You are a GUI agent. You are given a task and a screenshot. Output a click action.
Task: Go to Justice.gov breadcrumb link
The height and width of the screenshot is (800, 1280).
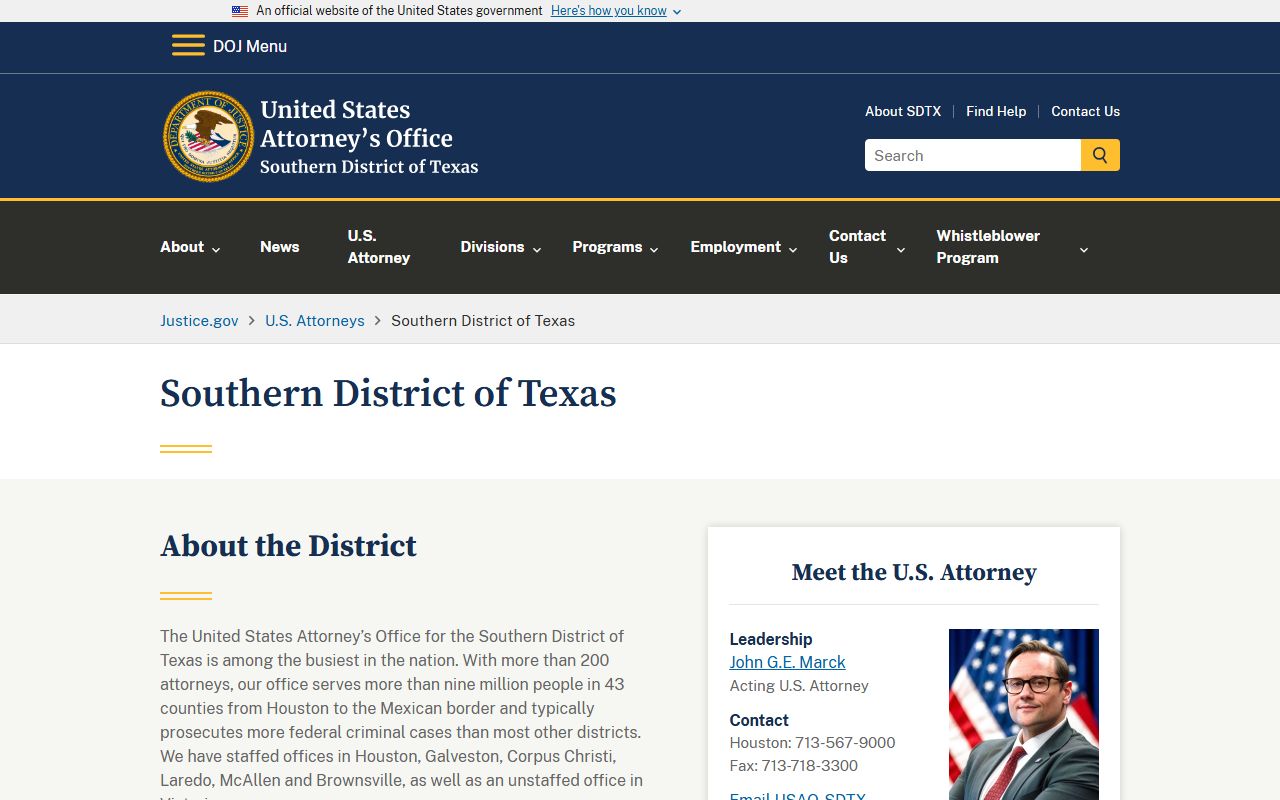point(199,321)
